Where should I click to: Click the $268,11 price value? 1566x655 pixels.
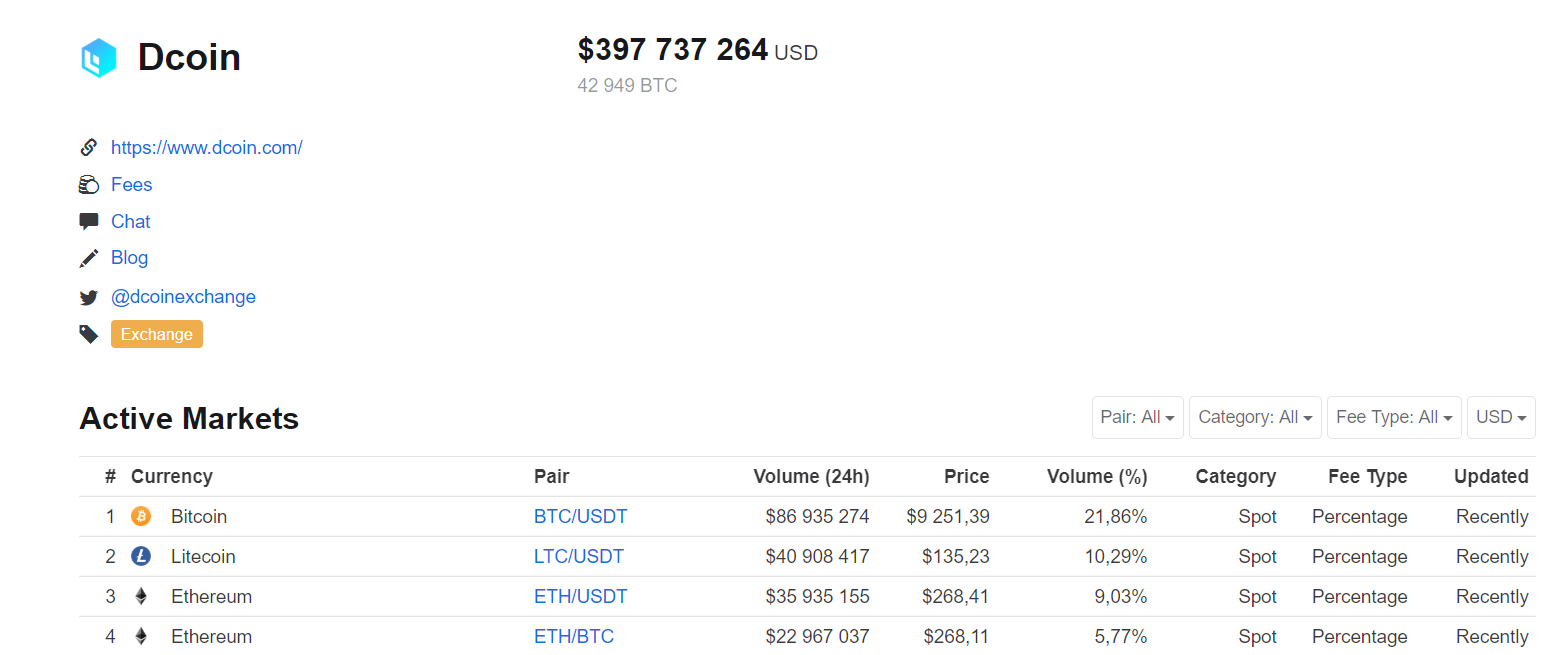[956, 636]
